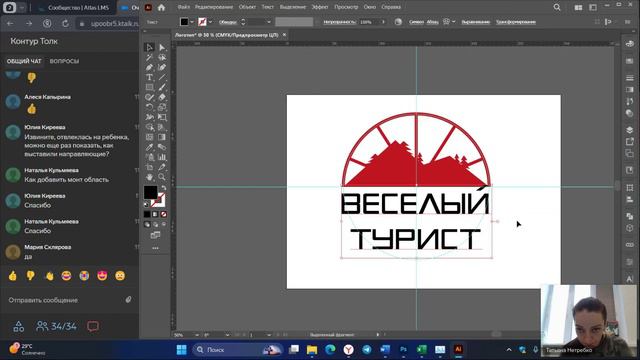Expand Opacity value arrow
The height and width of the screenshot is (360, 640).
[383, 22]
